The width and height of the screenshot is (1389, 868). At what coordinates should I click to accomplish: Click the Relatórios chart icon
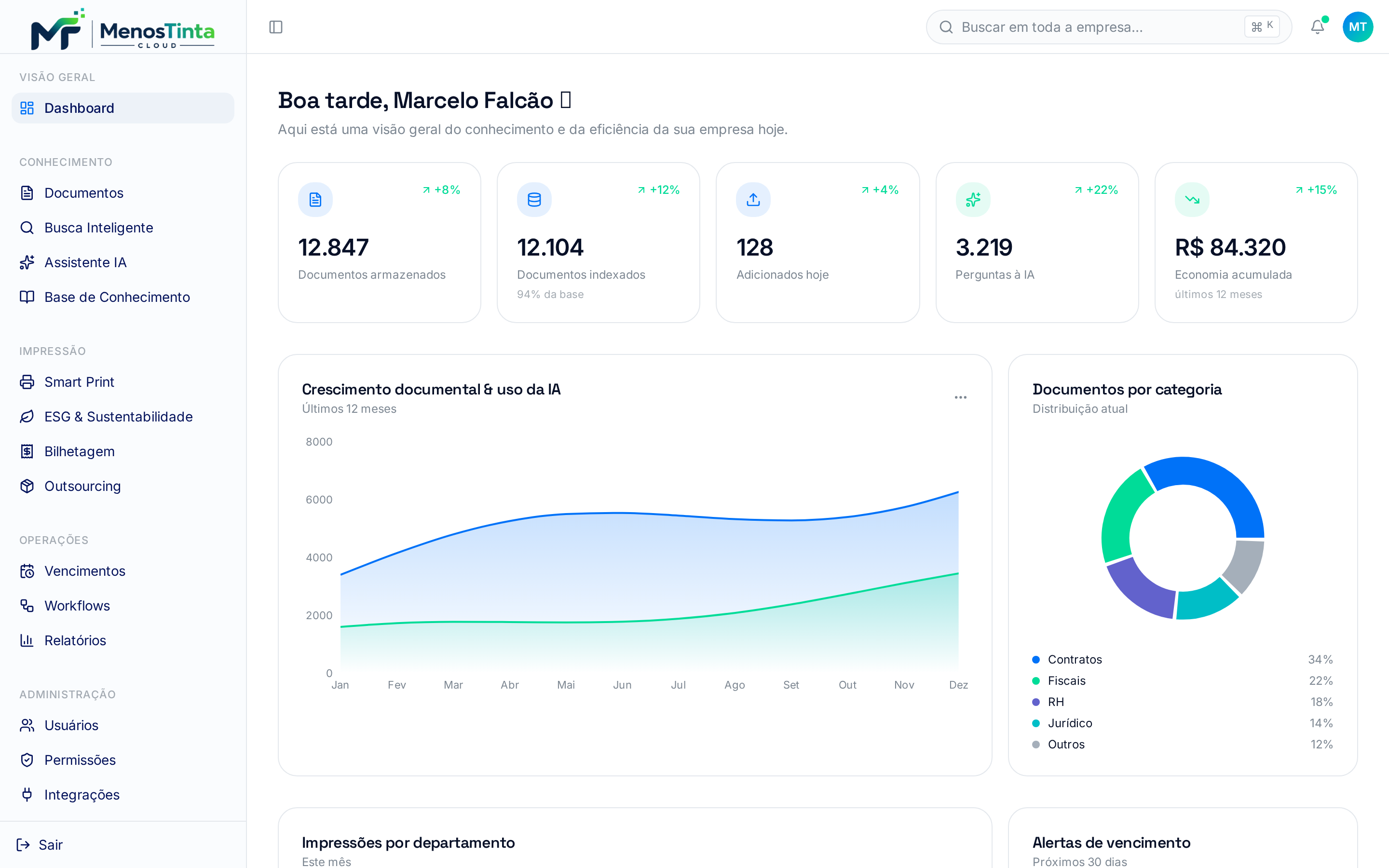(27, 640)
